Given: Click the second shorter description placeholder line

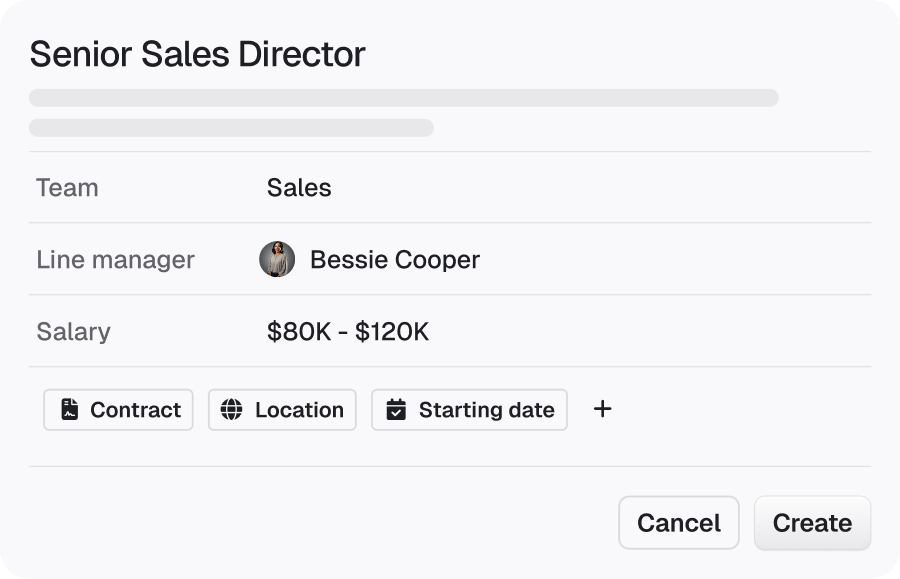Looking at the screenshot, I should [x=231, y=127].
